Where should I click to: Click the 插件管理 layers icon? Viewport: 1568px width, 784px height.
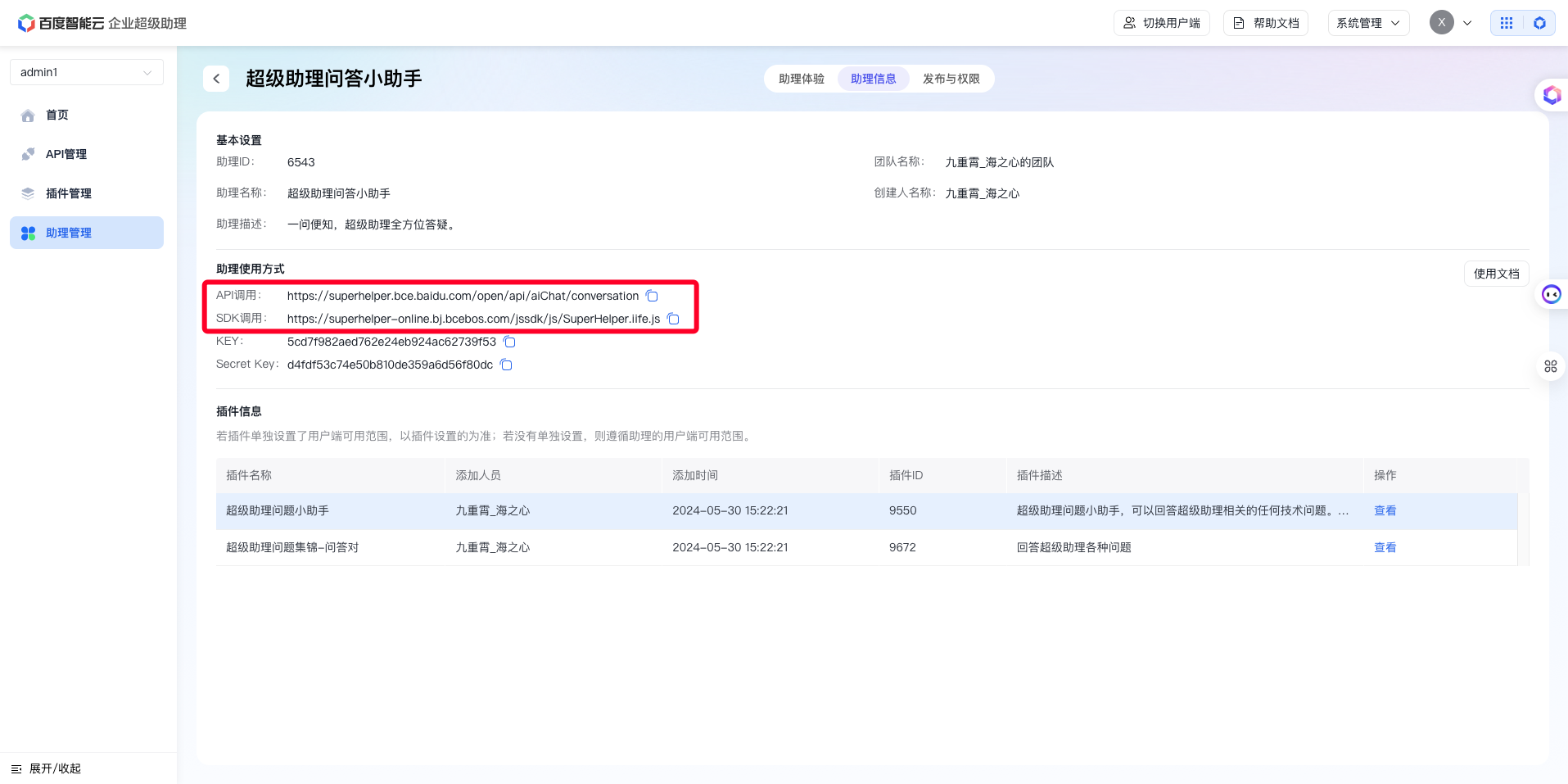pos(28,193)
